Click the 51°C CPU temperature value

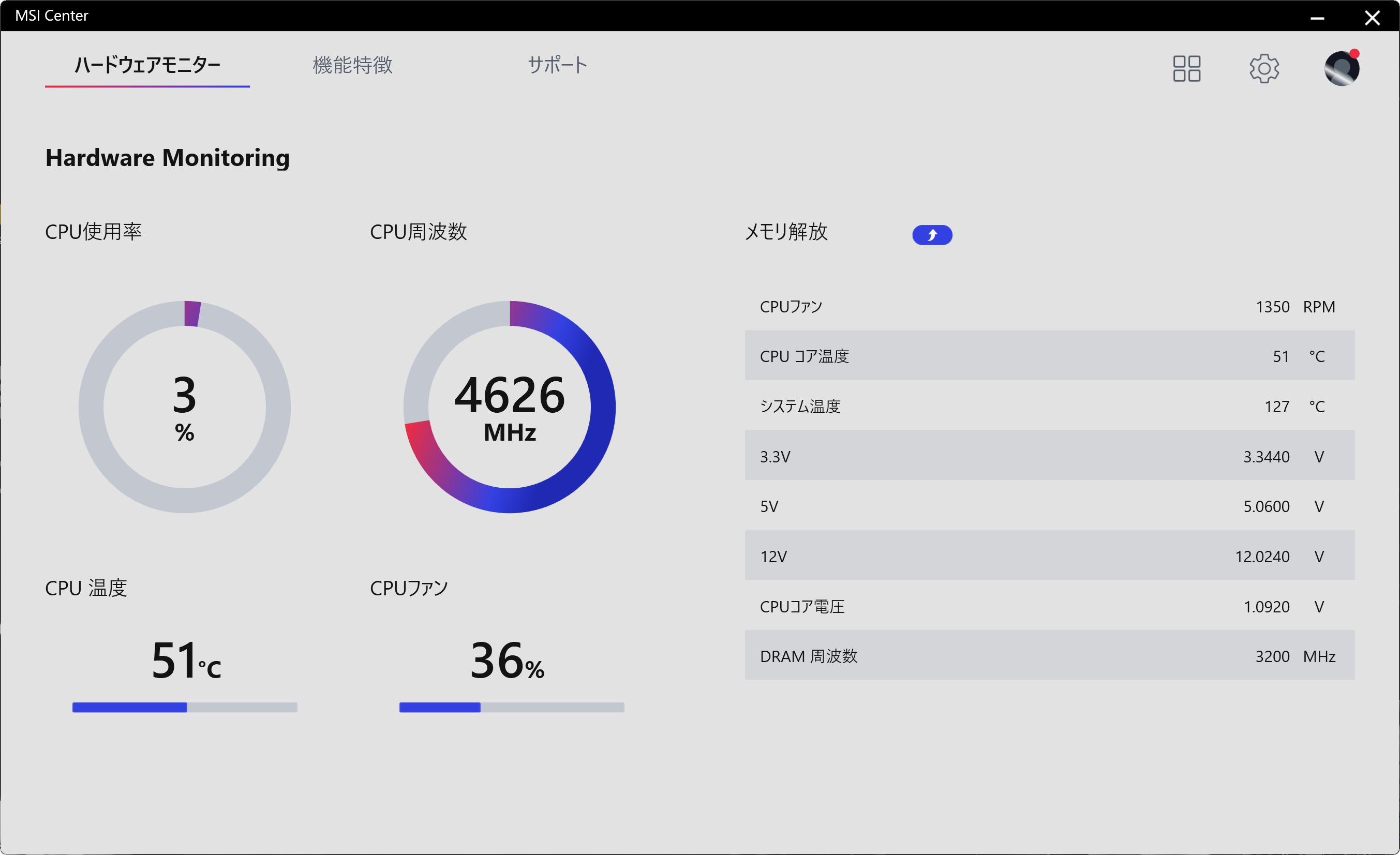(186, 659)
